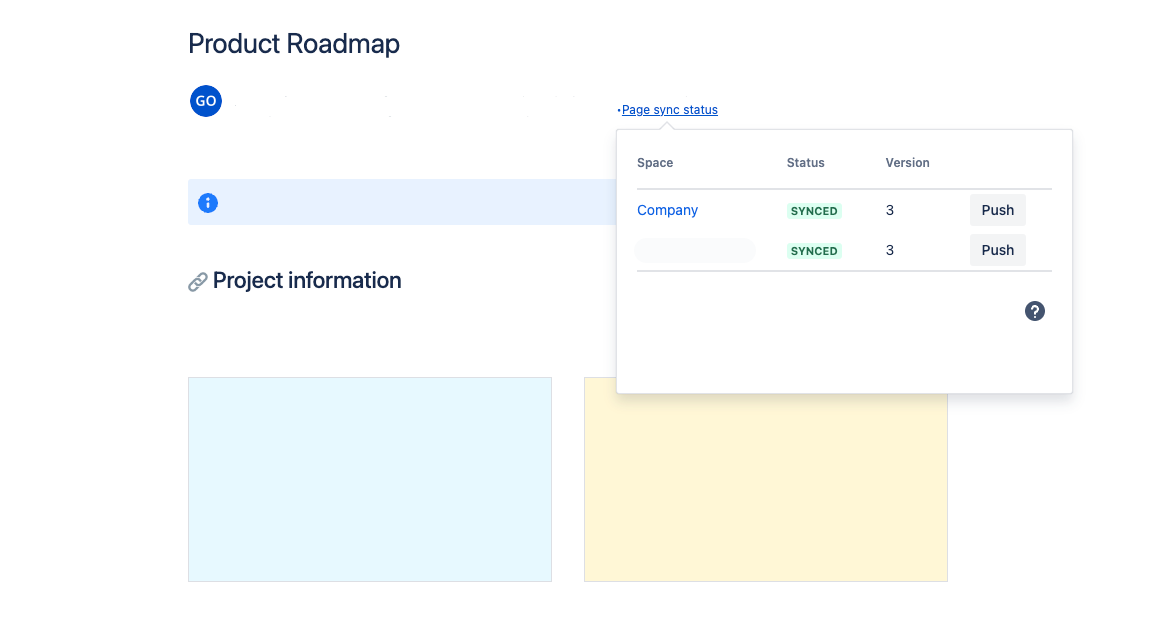Screen dimensions: 1153x633
Task: Push version 3 for the Company space
Action: (x=997, y=210)
